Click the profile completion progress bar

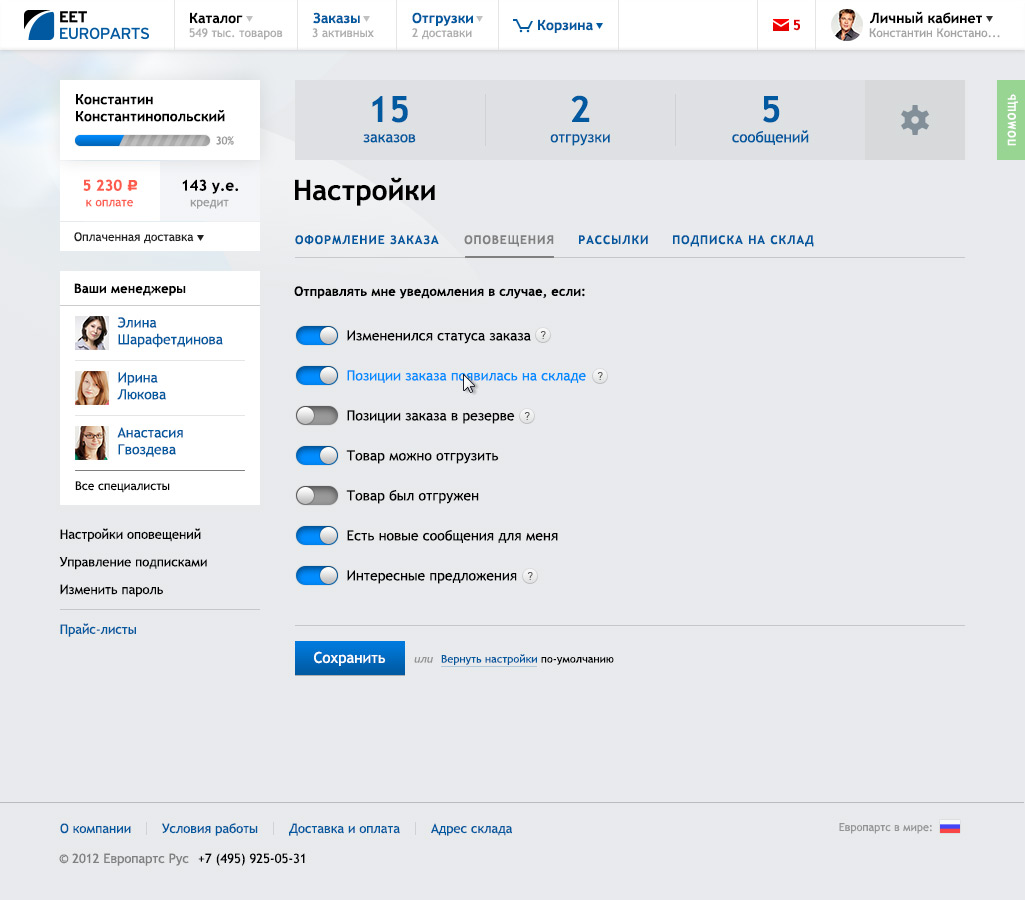click(142, 141)
